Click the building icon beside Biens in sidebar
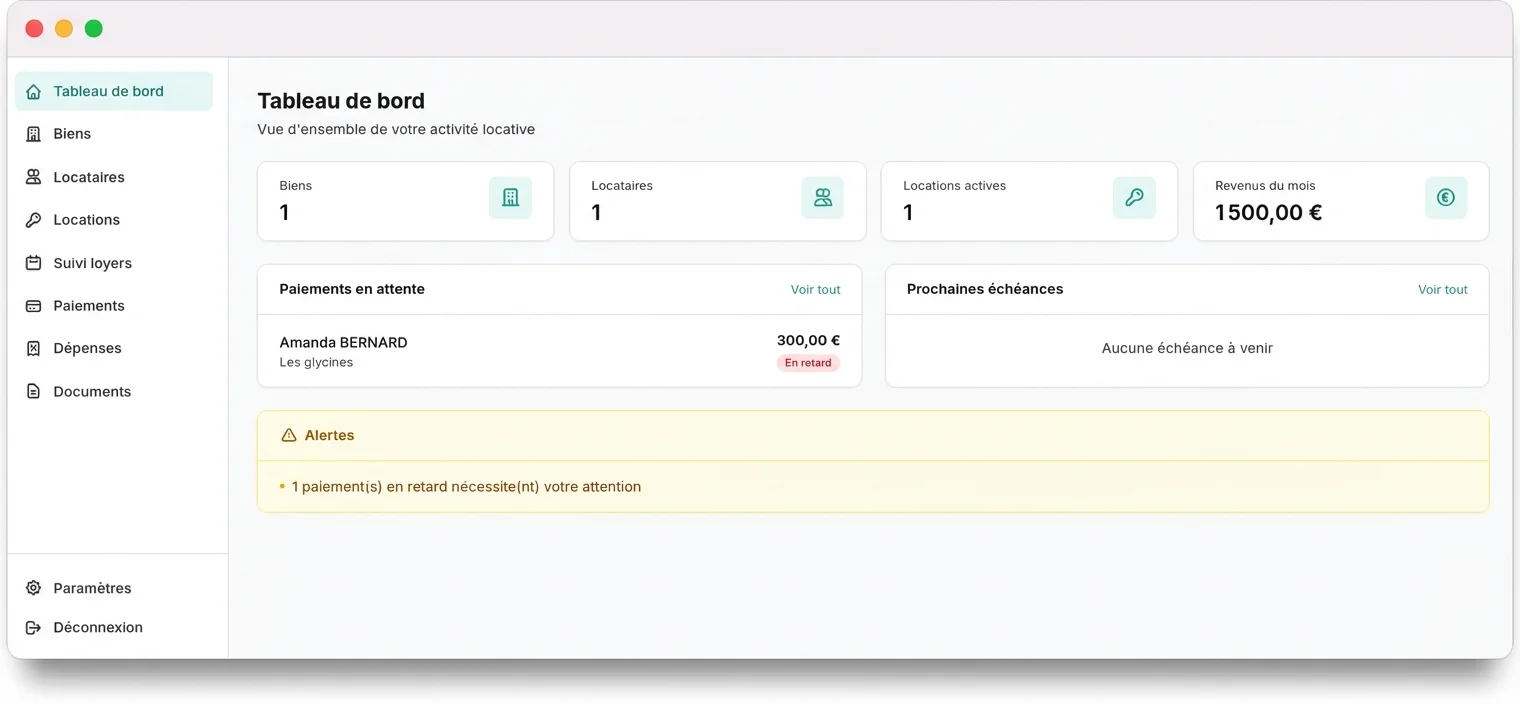This screenshot has width=1520, height=704. 34,134
